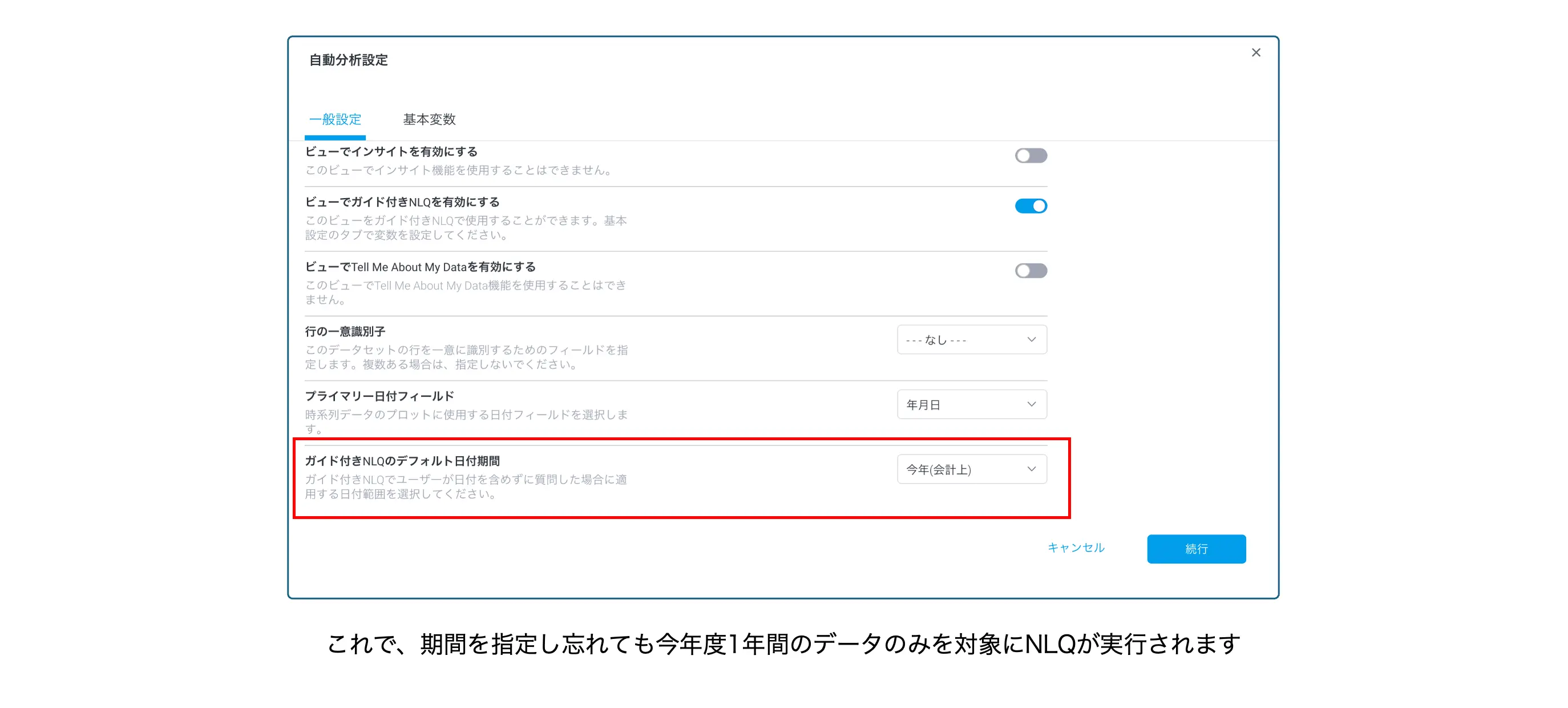Open the プライマリー日付フィールド dropdown

pos(971,404)
